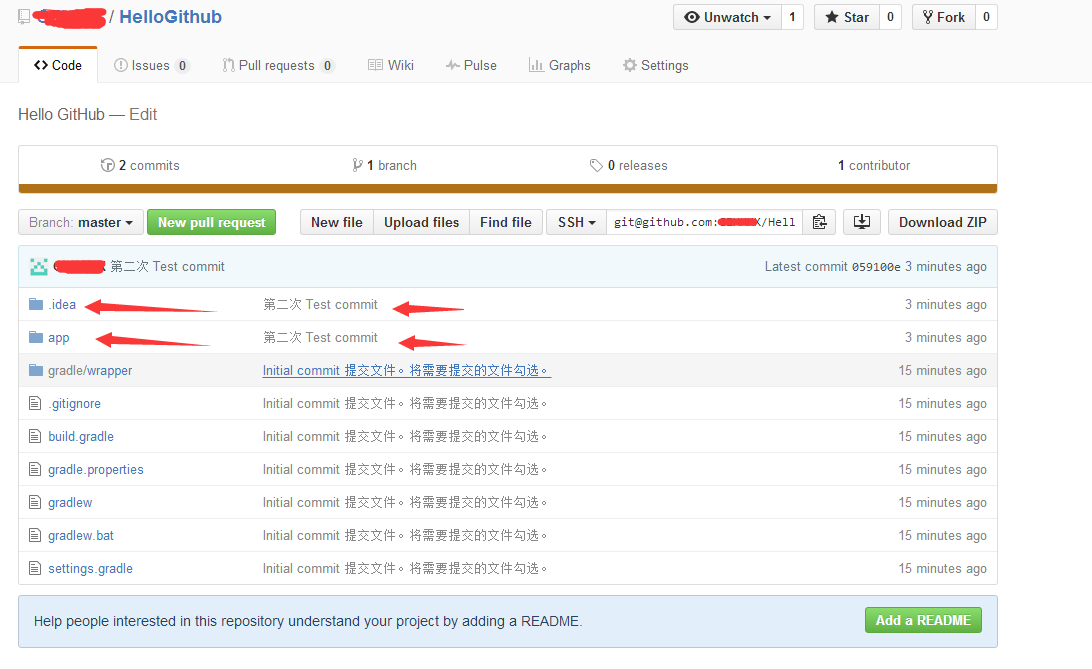
Task: Click the SSH clone URL text field
Action: tap(704, 222)
